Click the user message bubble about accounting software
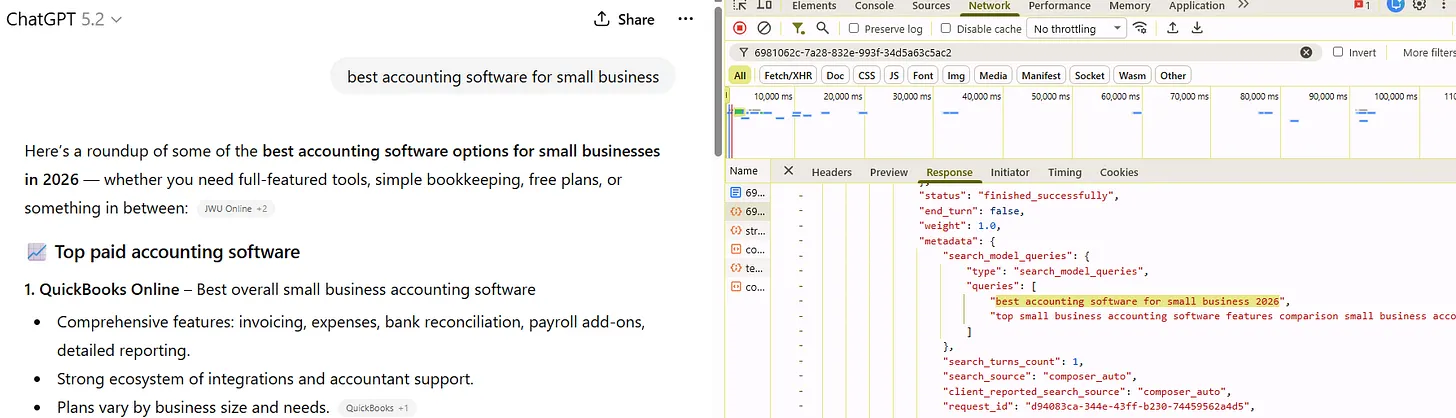 click(503, 77)
